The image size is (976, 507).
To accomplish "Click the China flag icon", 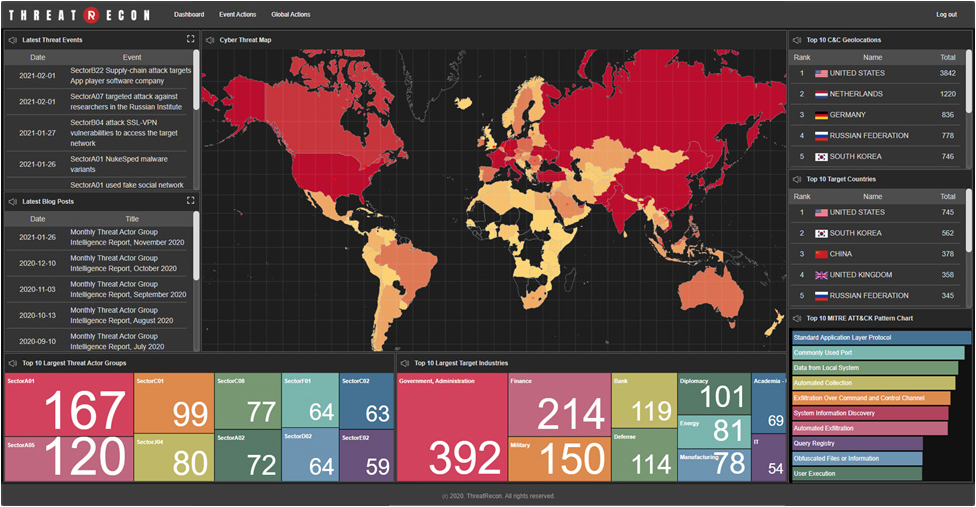I will (822, 254).
